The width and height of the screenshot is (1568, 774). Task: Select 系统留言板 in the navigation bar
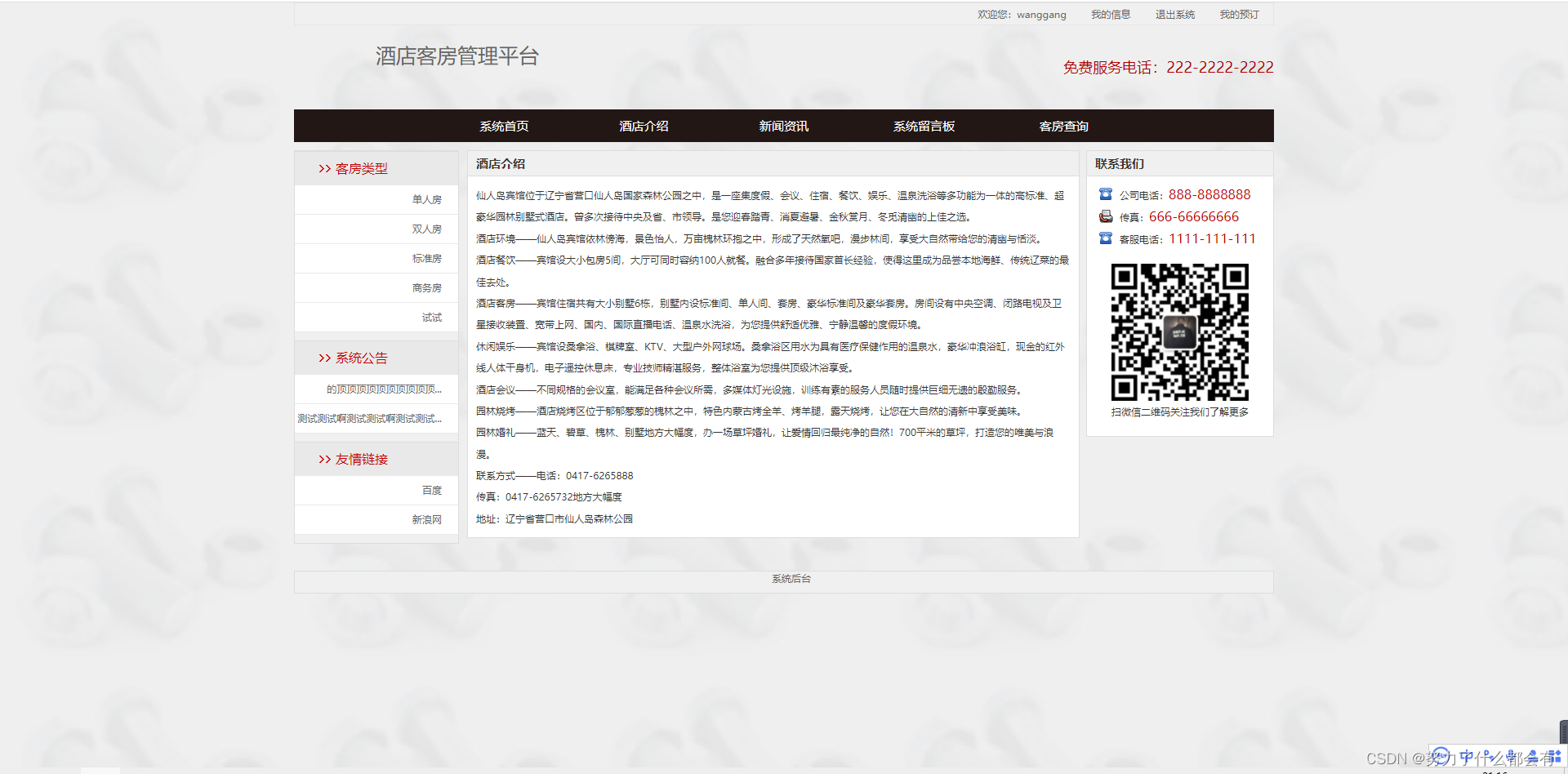click(924, 126)
